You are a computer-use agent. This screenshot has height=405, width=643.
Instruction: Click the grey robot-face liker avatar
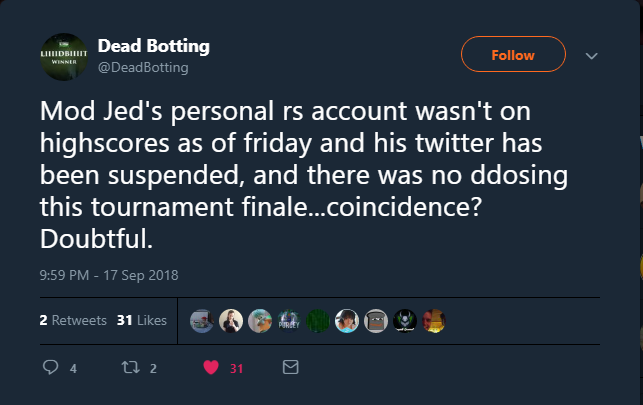point(375,321)
